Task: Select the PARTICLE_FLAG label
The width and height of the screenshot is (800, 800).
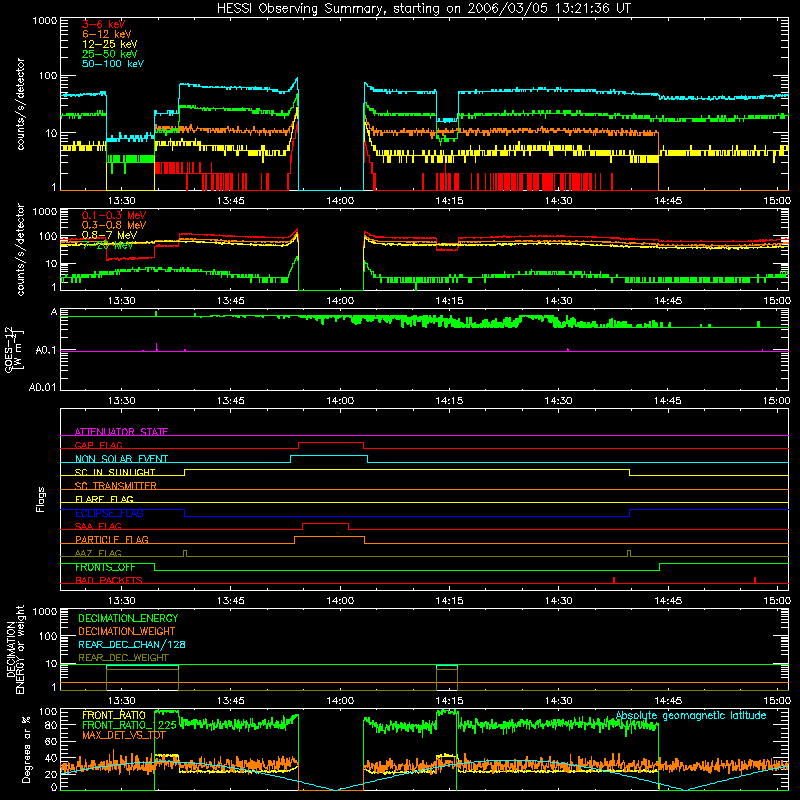Action: tap(112, 539)
